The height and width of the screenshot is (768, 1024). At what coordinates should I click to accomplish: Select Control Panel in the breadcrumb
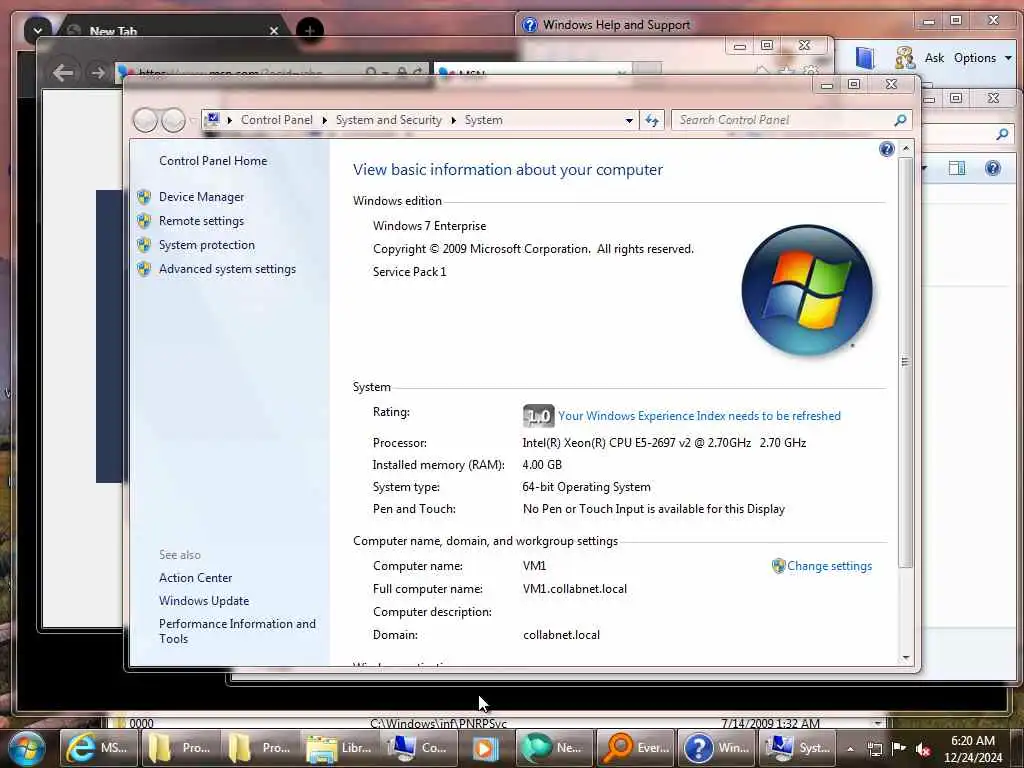pos(276,120)
